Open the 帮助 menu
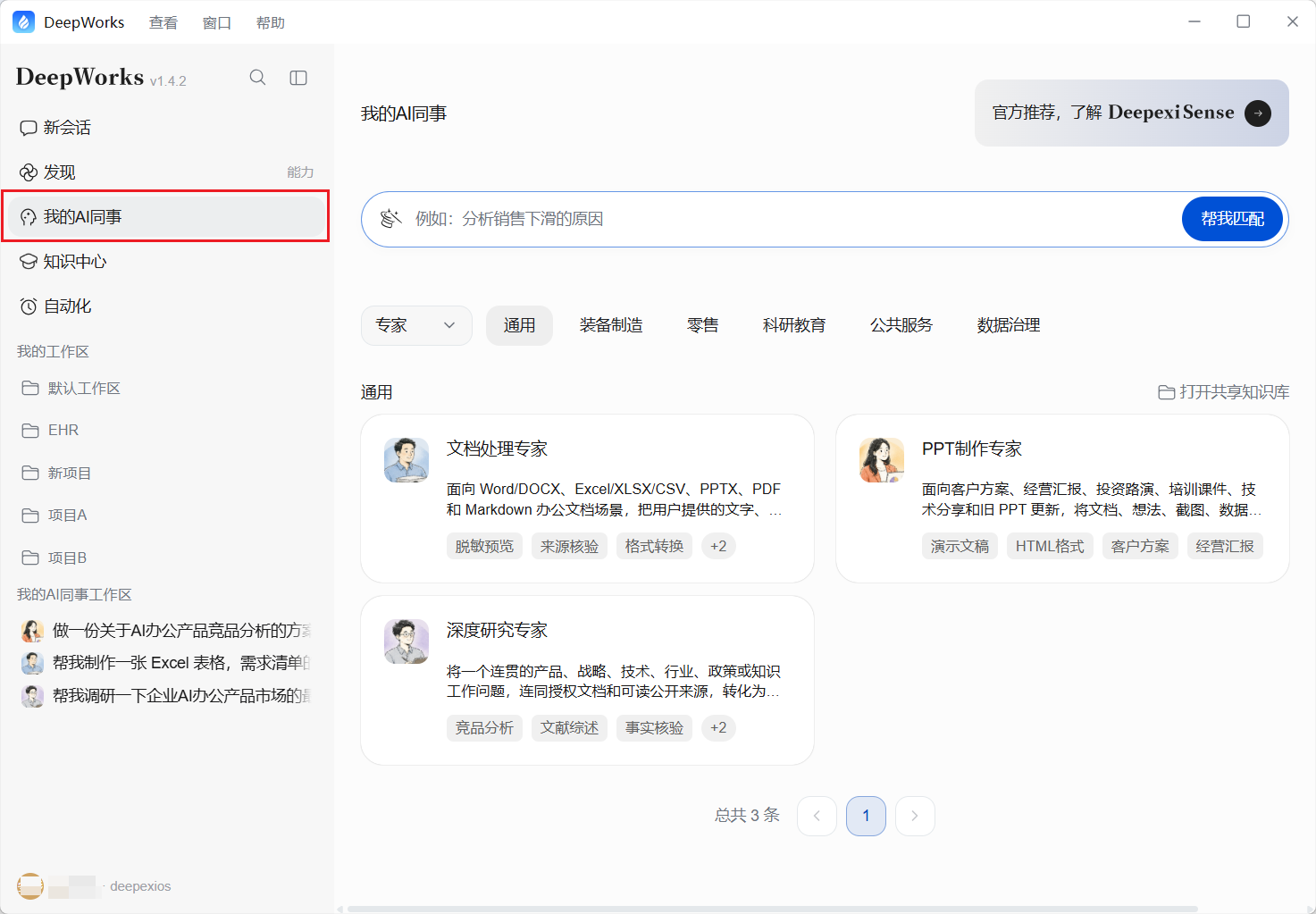This screenshot has height=914, width=1316. (x=271, y=23)
